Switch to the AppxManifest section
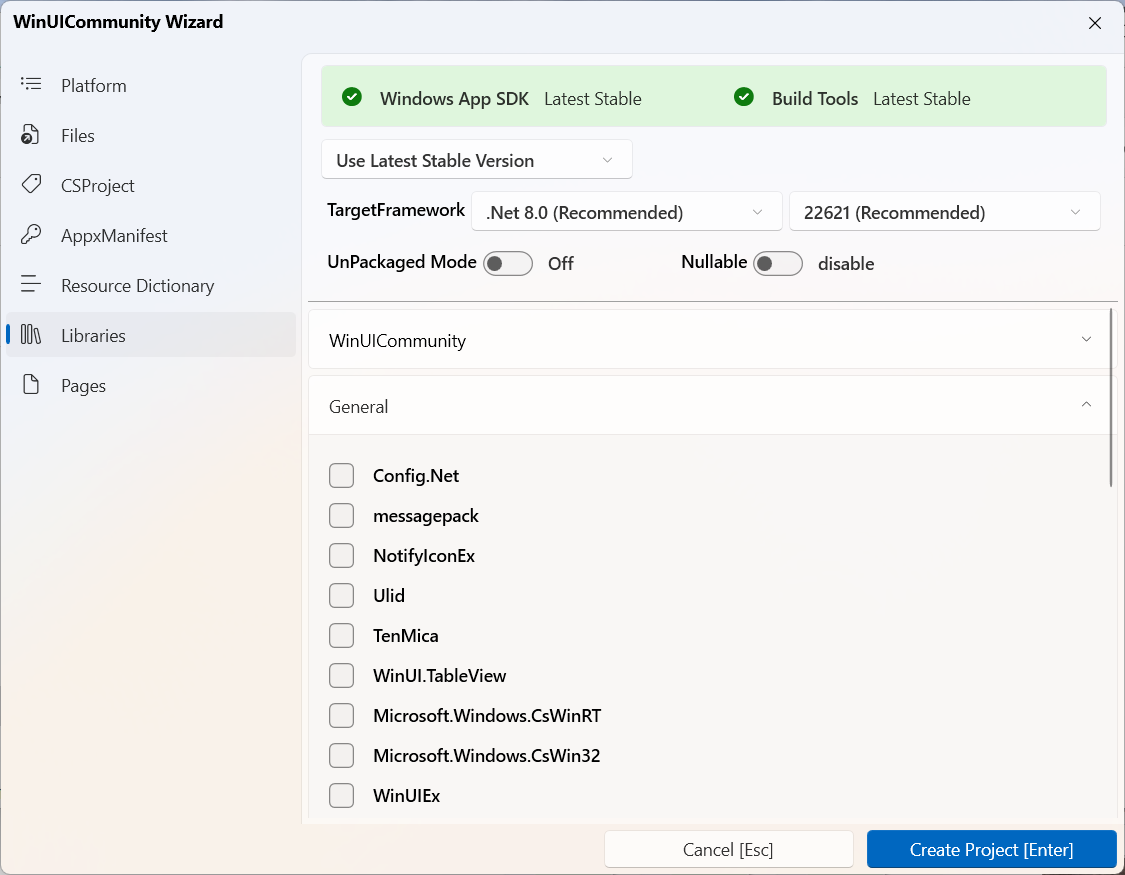The width and height of the screenshot is (1125, 875). (151, 235)
